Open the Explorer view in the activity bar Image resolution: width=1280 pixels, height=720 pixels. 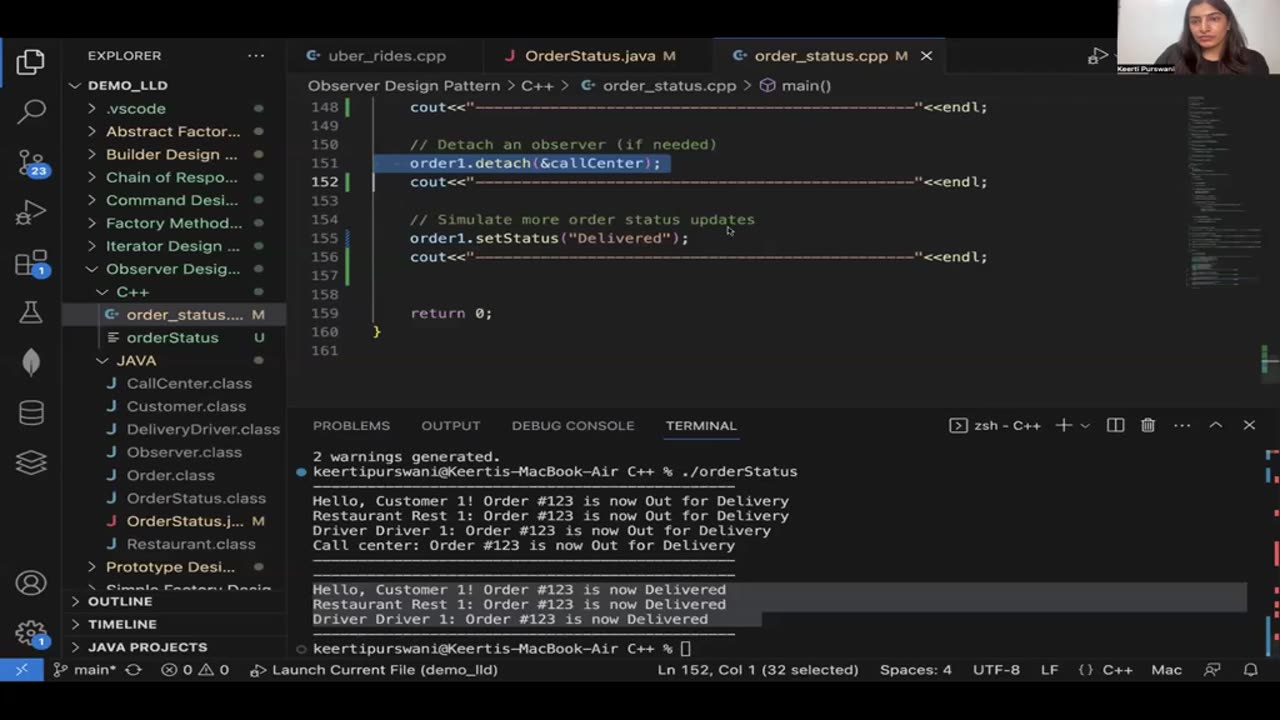(x=30, y=61)
